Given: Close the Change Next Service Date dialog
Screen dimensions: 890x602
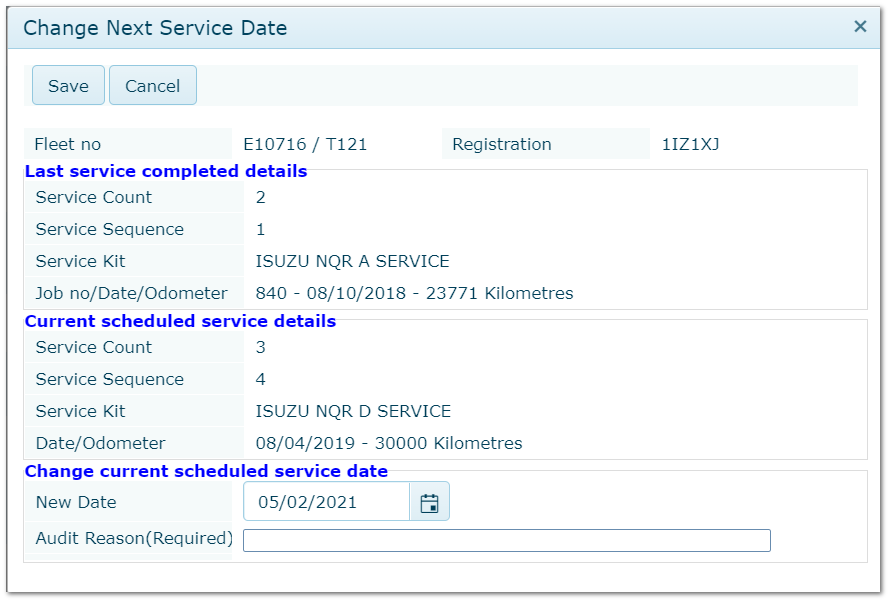Looking at the screenshot, I should 859,27.
